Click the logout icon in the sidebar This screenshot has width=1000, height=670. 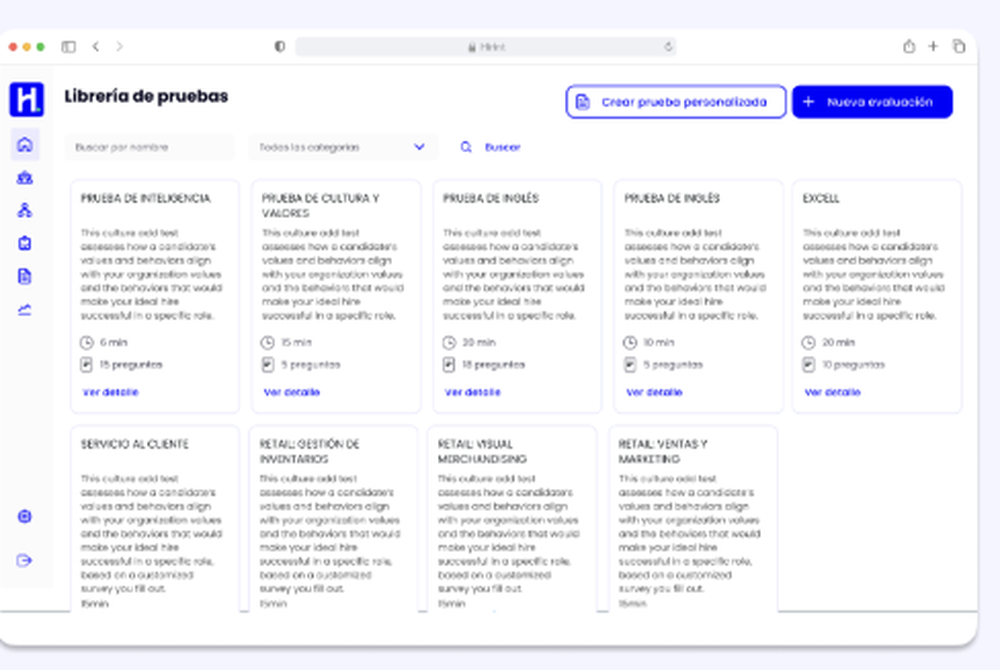click(25, 561)
